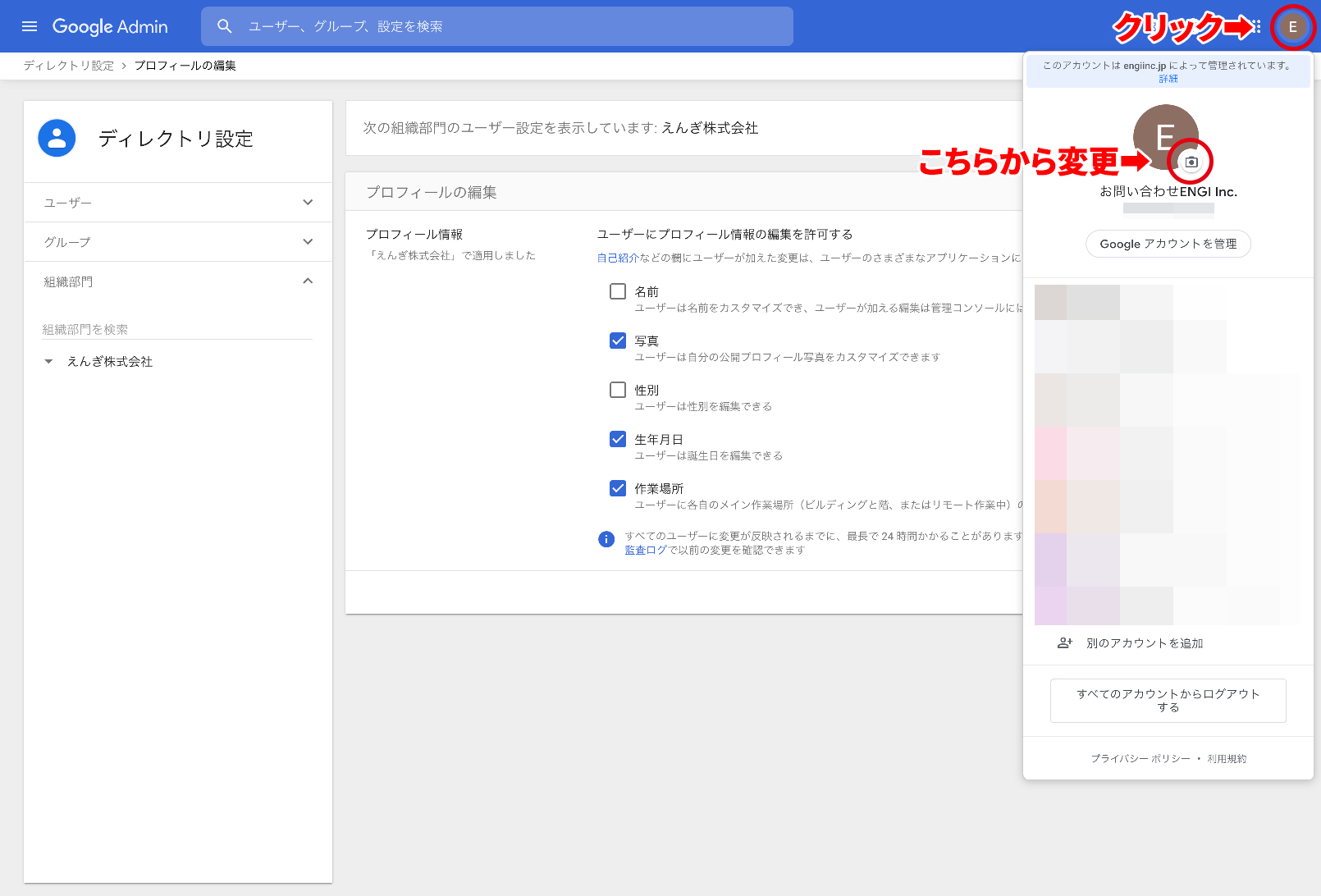This screenshot has width=1321, height=896.
Task: Open the 組織部門 sidebar item
Action: (178, 281)
